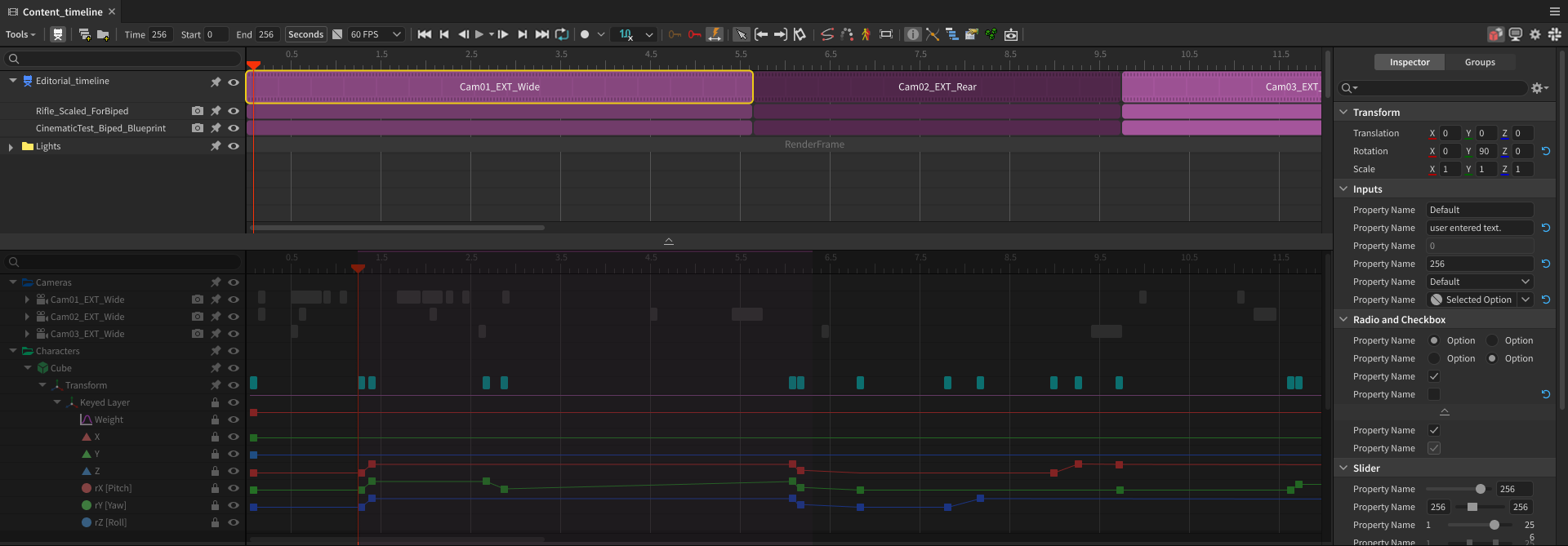
Task: Select the Content_timeline tab
Action: coord(63,11)
